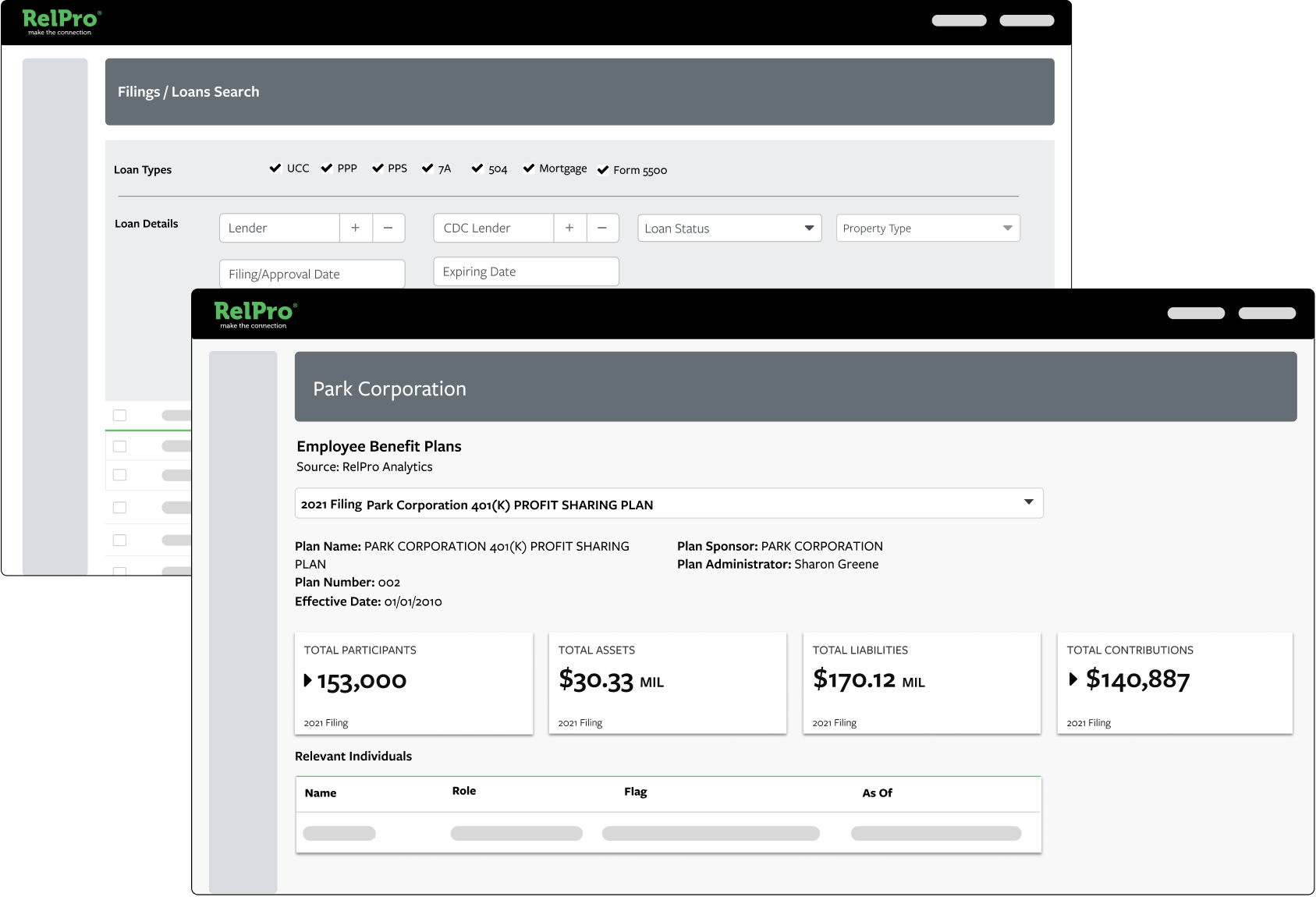Click the Role column header
Screen dimensions: 1316x897
coord(464,791)
